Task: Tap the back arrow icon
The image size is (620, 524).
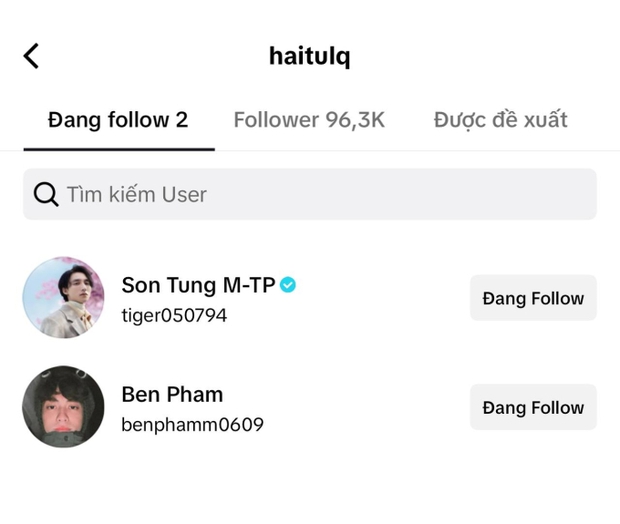Action: click(x=31, y=56)
